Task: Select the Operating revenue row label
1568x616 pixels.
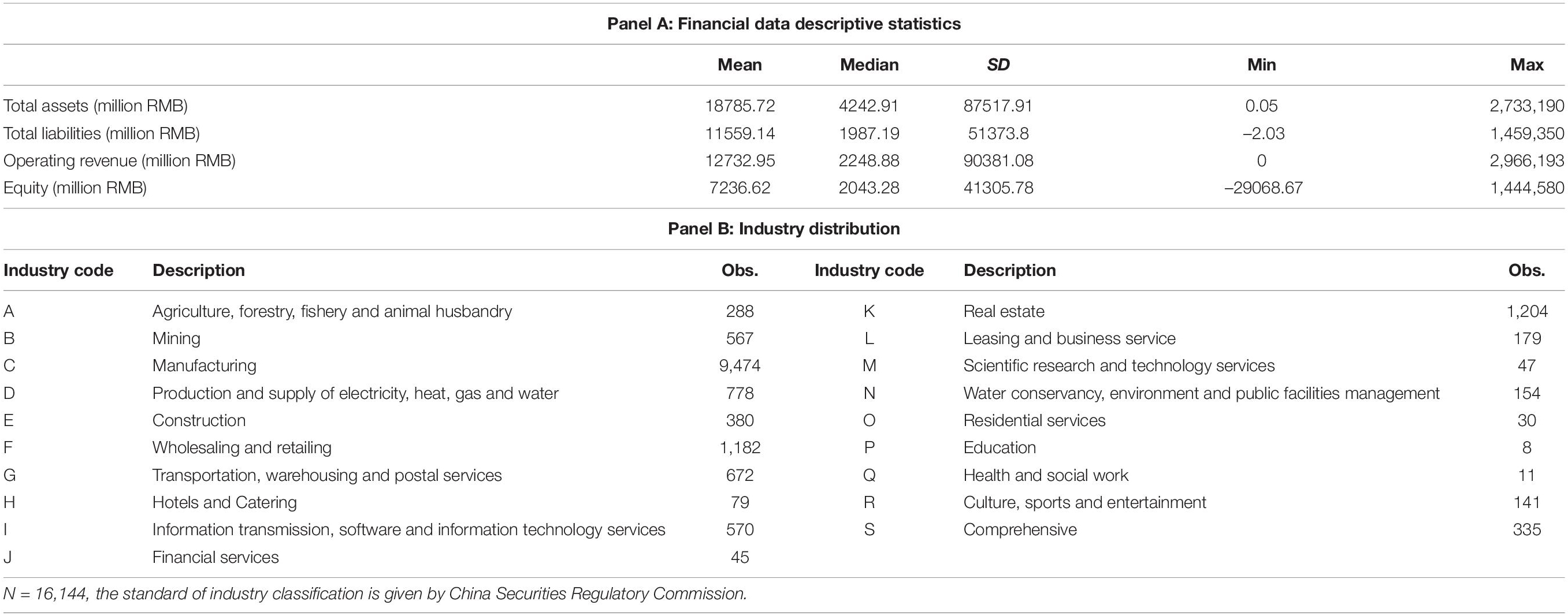Action: (x=119, y=160)
